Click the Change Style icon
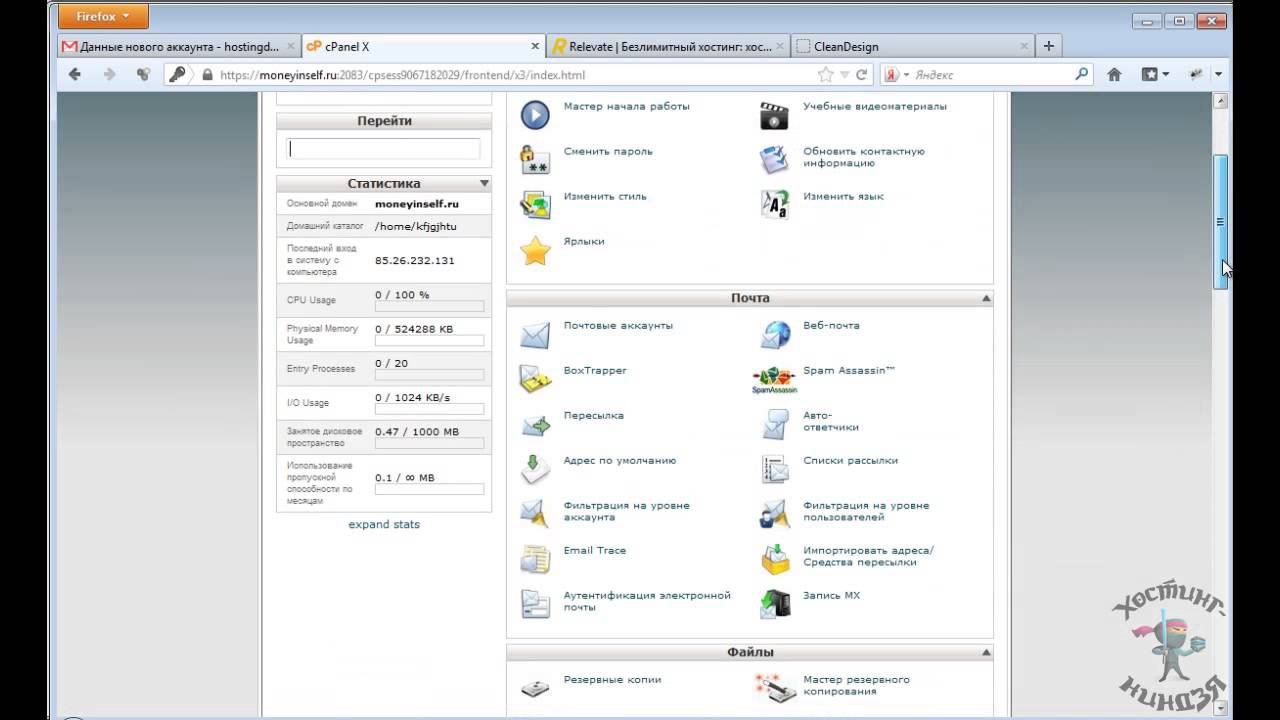The height and width of the screenshot is (720, 1280). 535,205
